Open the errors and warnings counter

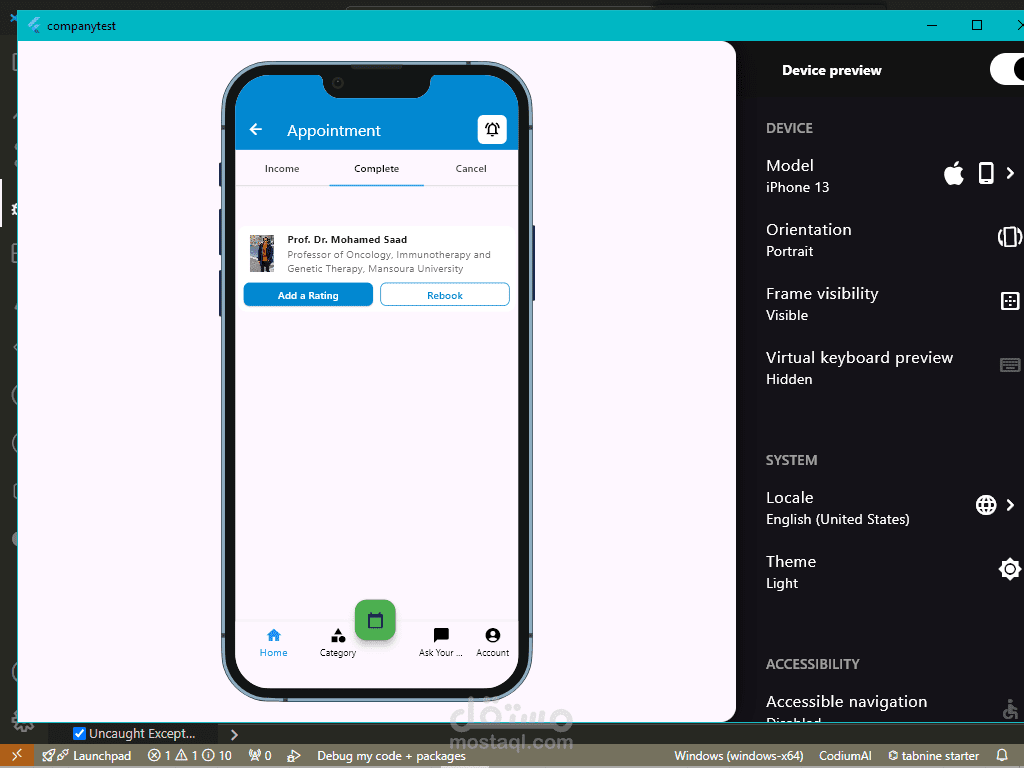pos(189,756)
